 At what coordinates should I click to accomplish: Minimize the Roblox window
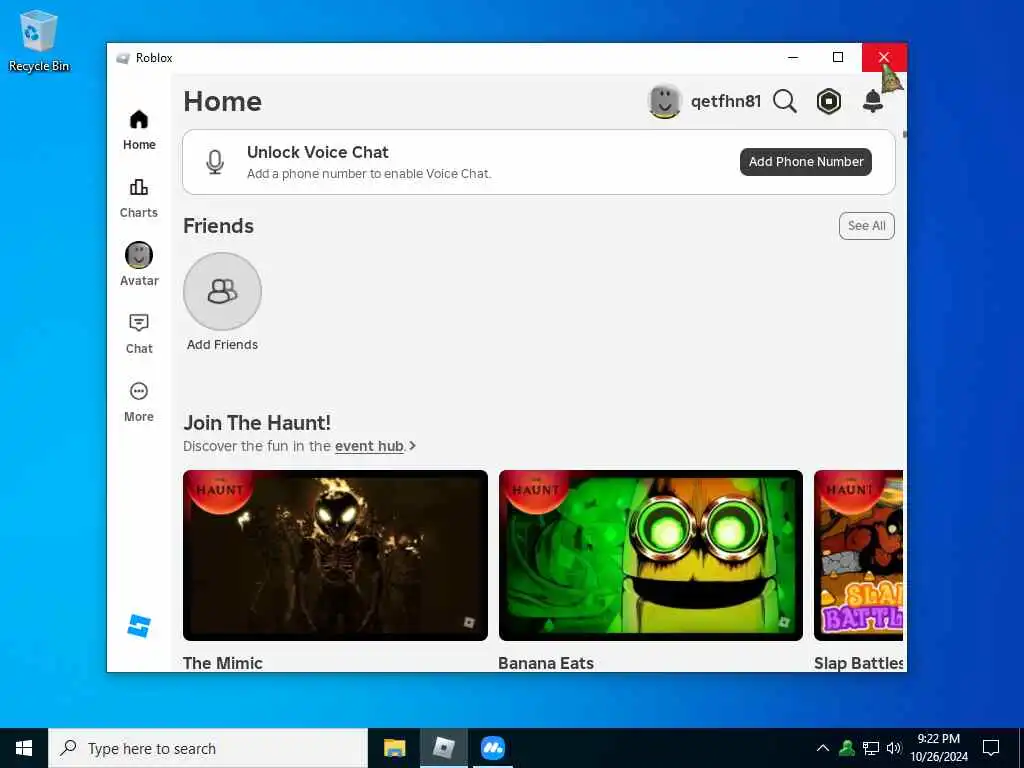coord(793,57)
